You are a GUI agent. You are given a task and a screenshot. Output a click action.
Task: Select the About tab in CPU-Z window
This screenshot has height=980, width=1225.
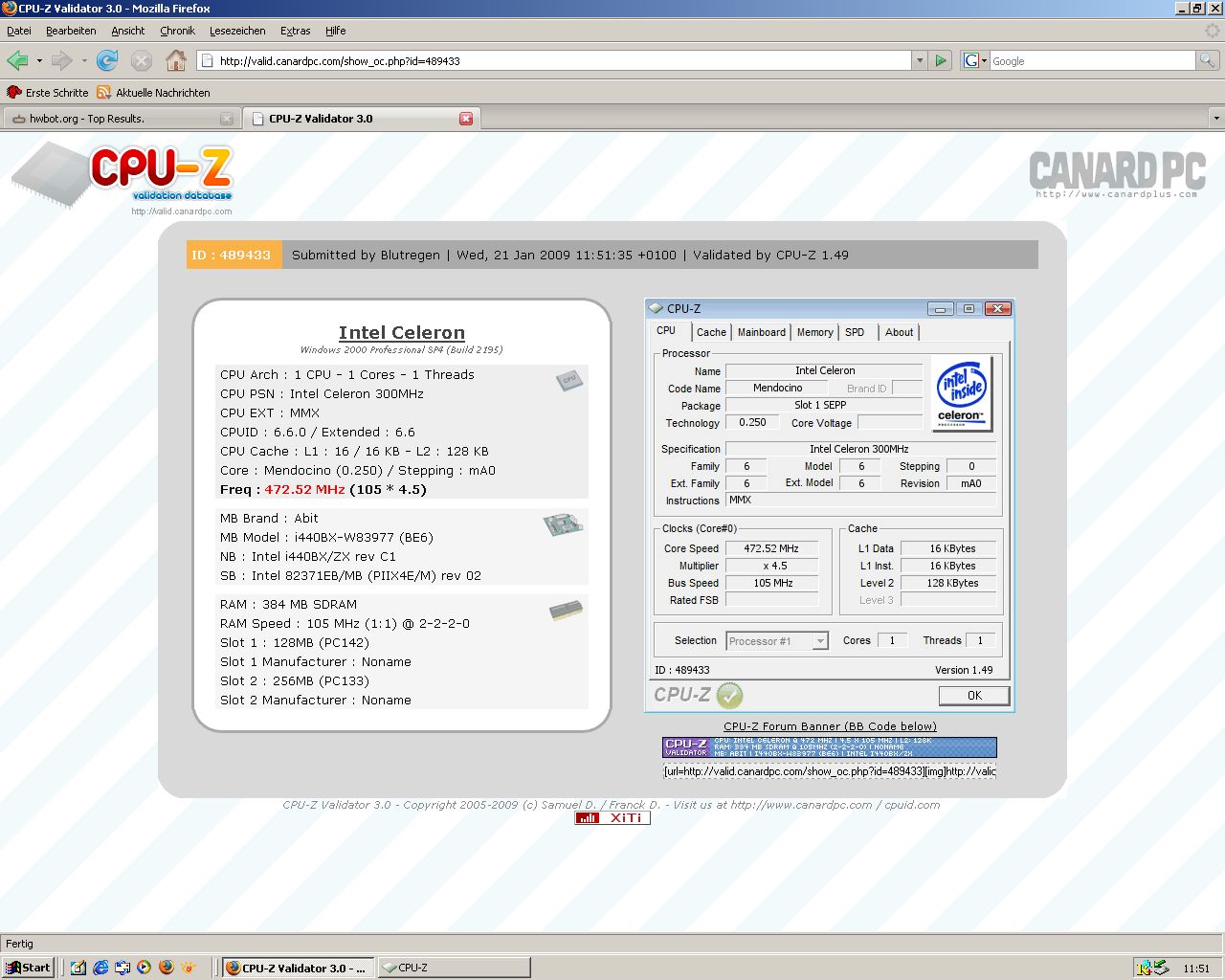pyautogui.click(x=900, y=332)
